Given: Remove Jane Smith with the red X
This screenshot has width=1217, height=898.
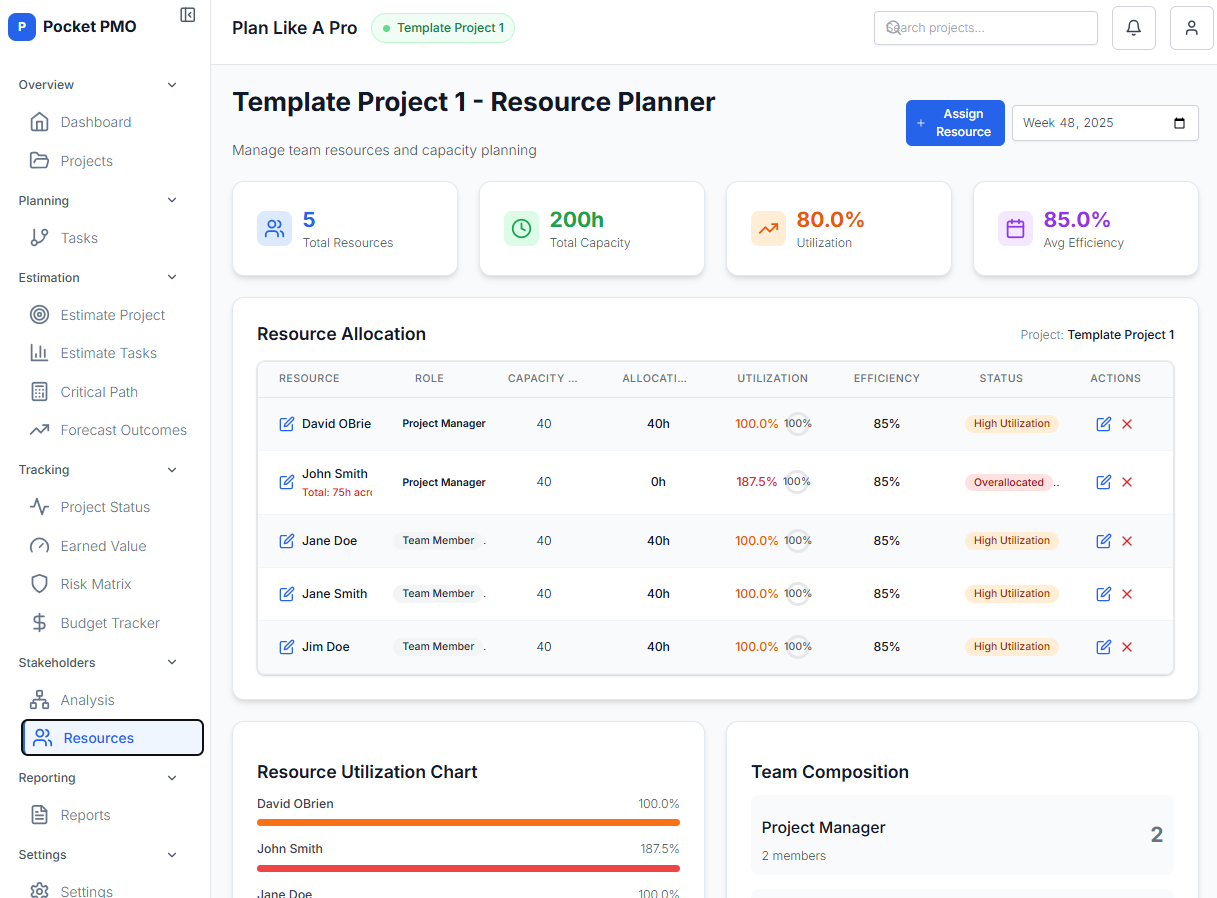Looking at the screenshot, I should [x=1127, y=593].
